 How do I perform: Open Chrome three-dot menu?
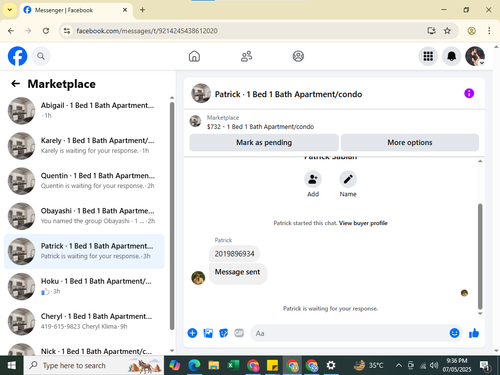489,31
